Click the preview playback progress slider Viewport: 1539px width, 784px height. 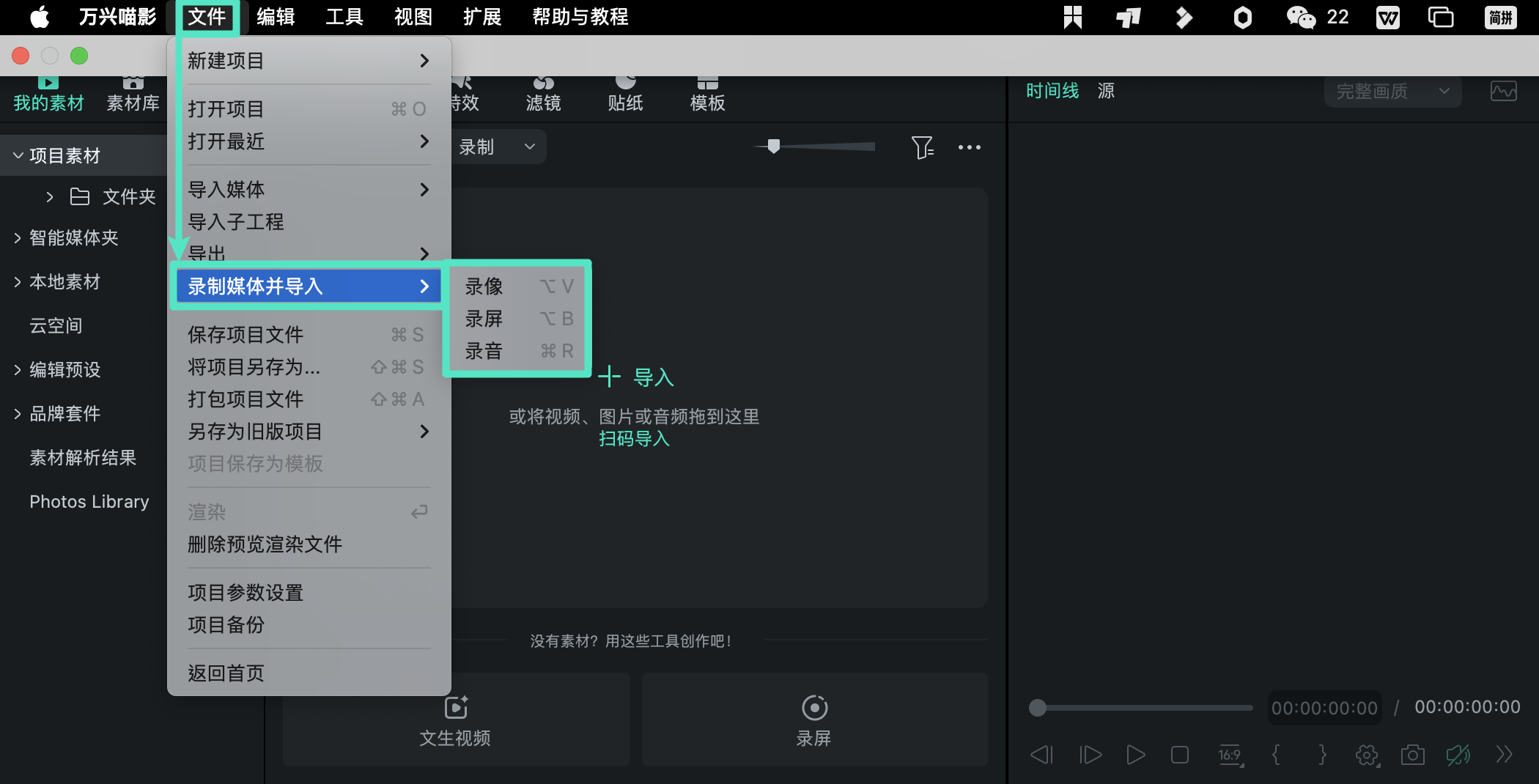coord(1141,707)
